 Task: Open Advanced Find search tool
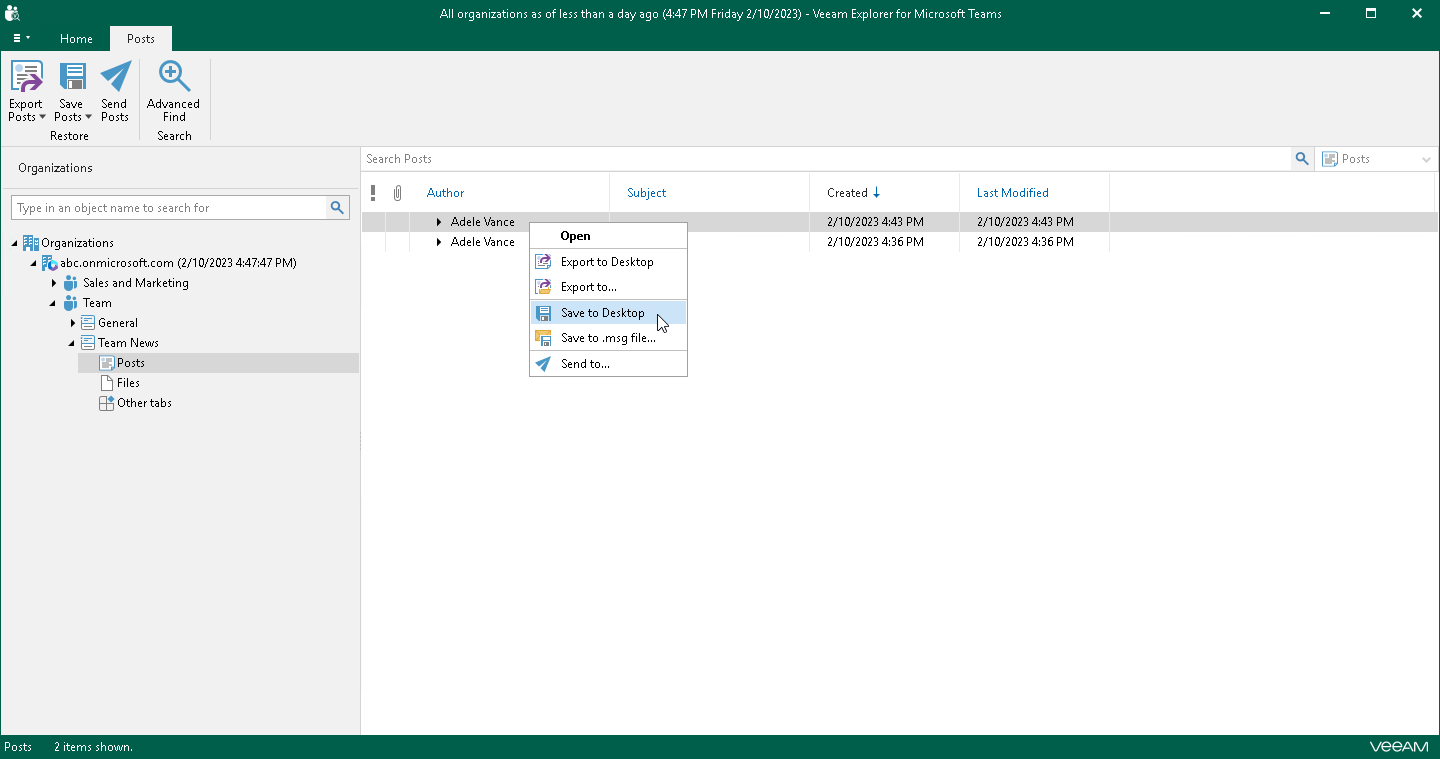(x=173, y=90)
